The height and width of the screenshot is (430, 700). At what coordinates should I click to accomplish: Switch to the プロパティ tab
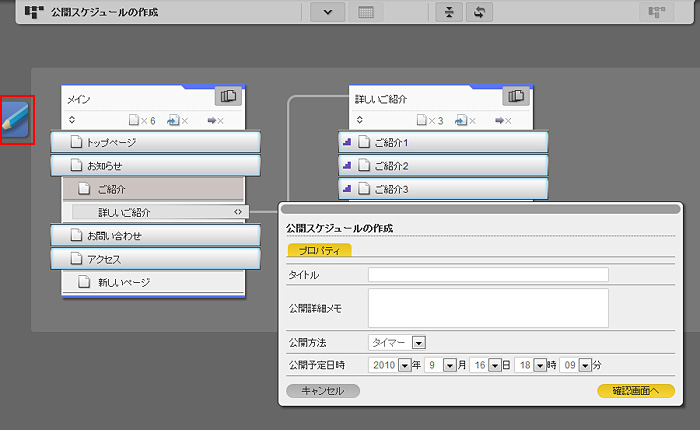(319, 250)
